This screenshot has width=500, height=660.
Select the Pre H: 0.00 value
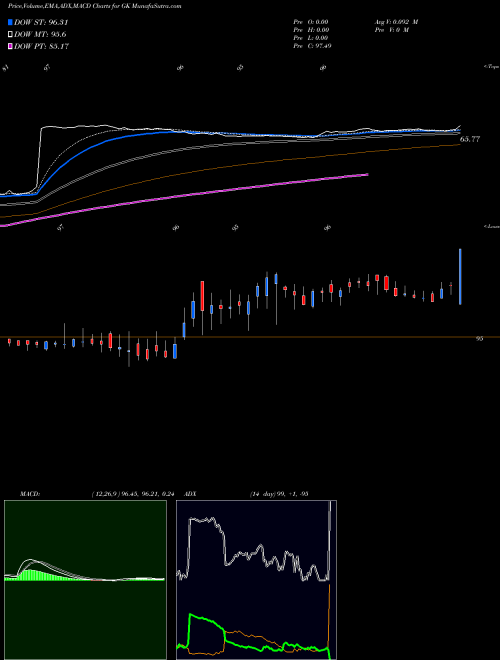click(x=311, y=30)
